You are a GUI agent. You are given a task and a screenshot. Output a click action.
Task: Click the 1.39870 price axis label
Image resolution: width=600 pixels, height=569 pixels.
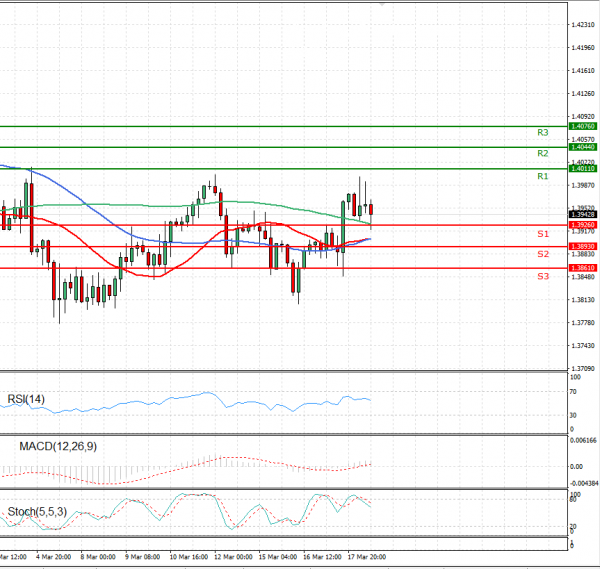(583, 186)
